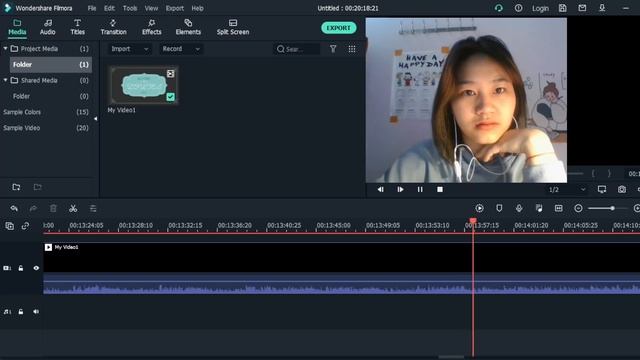Click the support headset icon
640x360 pixels.
498,8
